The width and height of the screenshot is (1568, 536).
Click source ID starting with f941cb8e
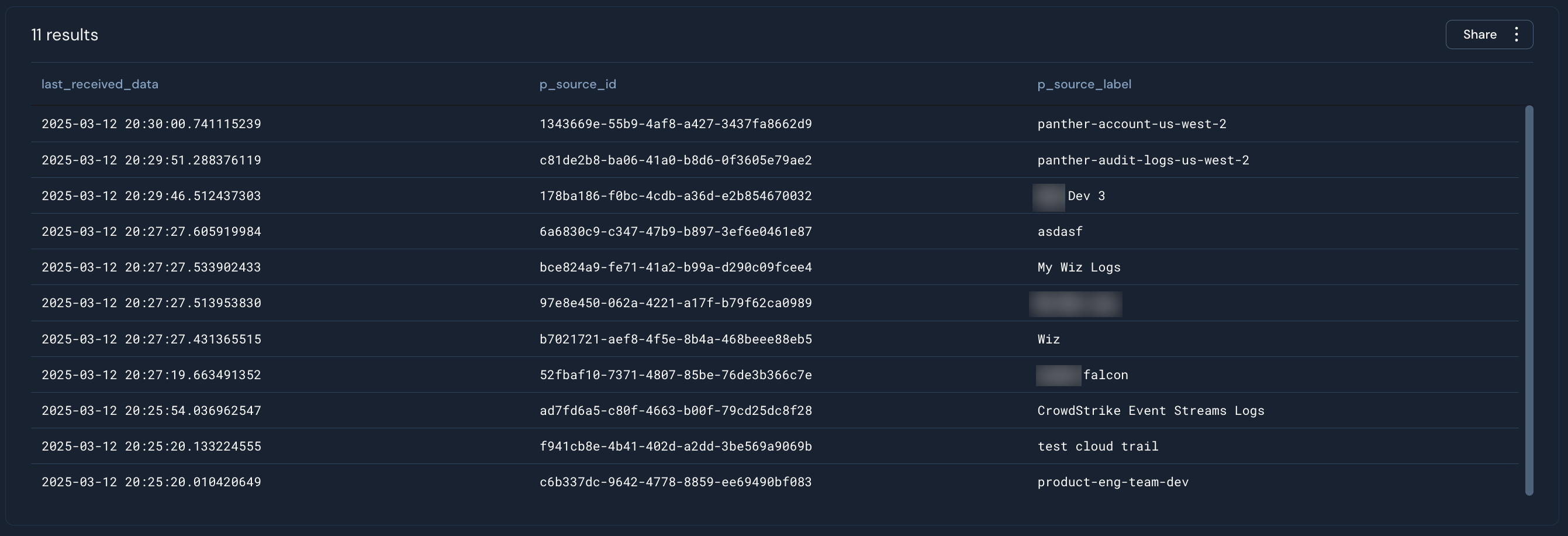(x=675, y=446)
